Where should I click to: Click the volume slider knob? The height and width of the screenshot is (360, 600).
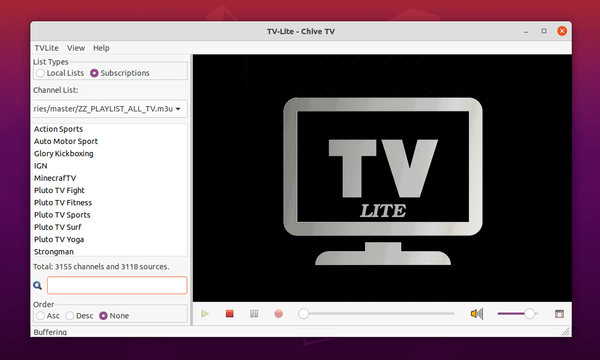(530, 314)
